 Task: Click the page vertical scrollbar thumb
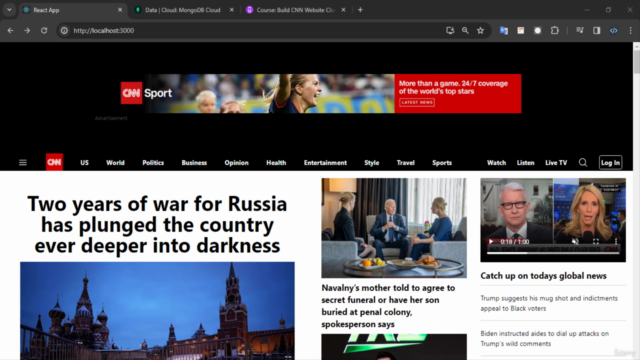point(636,62)
